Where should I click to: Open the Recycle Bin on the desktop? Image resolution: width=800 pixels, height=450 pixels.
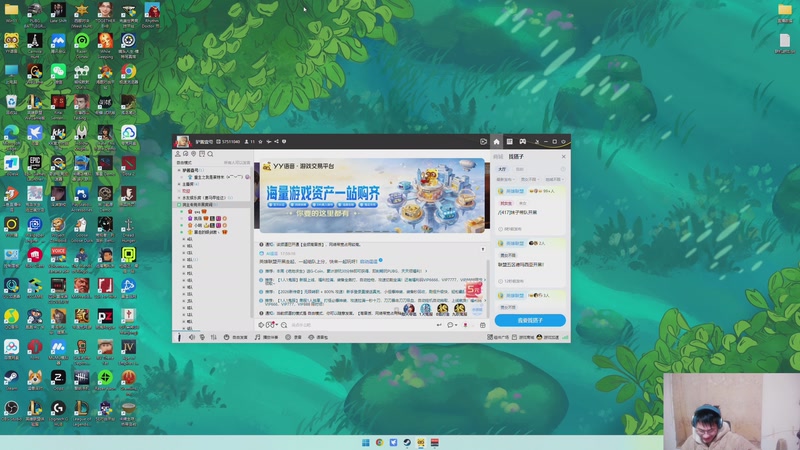click(x=11, y=104)
